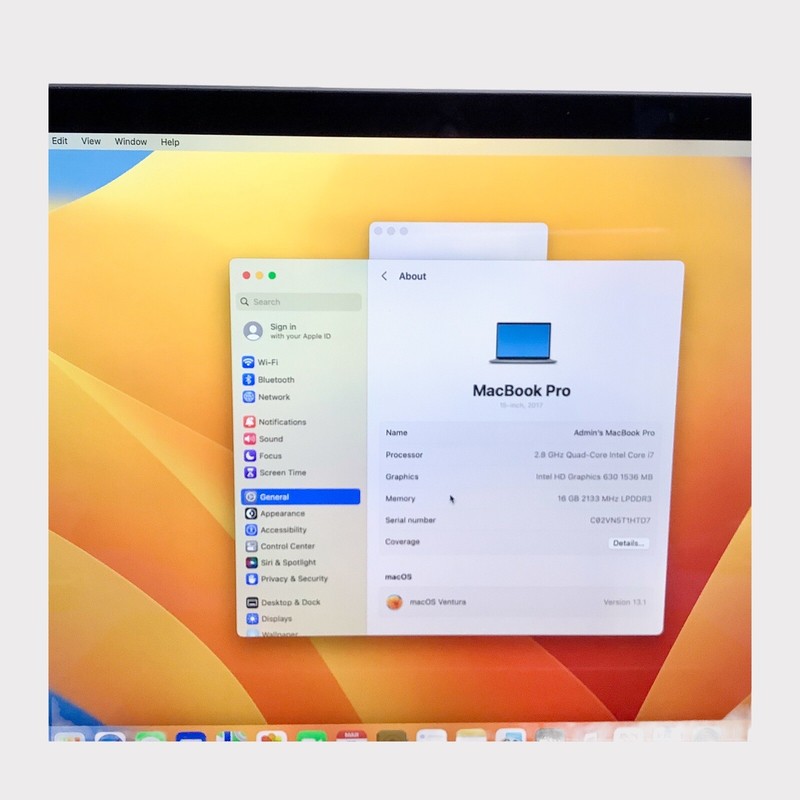
Task: Click the Apple ID avatar icon
Action: [253, 331]
